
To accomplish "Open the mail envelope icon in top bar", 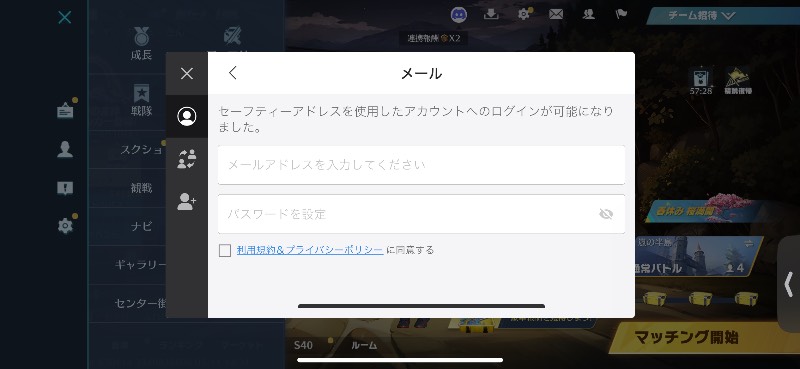I will click(x=556, y=14).
